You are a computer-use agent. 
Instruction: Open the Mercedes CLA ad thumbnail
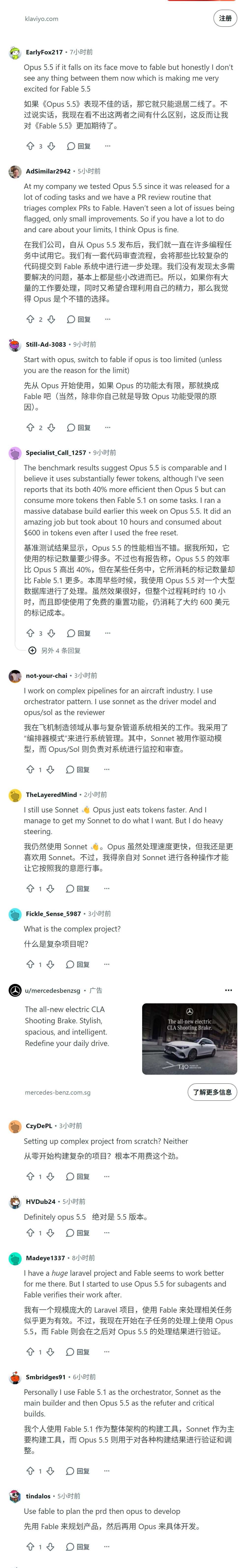(189, 1039)
